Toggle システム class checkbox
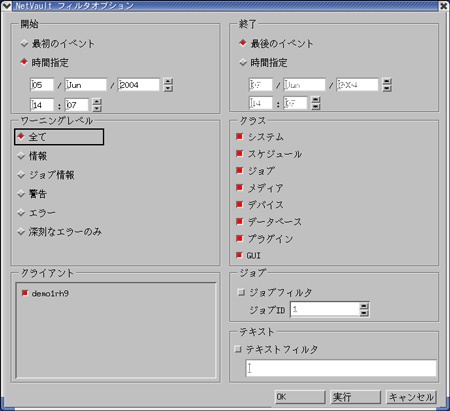The image size is (450, 411). [x=239, y=137]
